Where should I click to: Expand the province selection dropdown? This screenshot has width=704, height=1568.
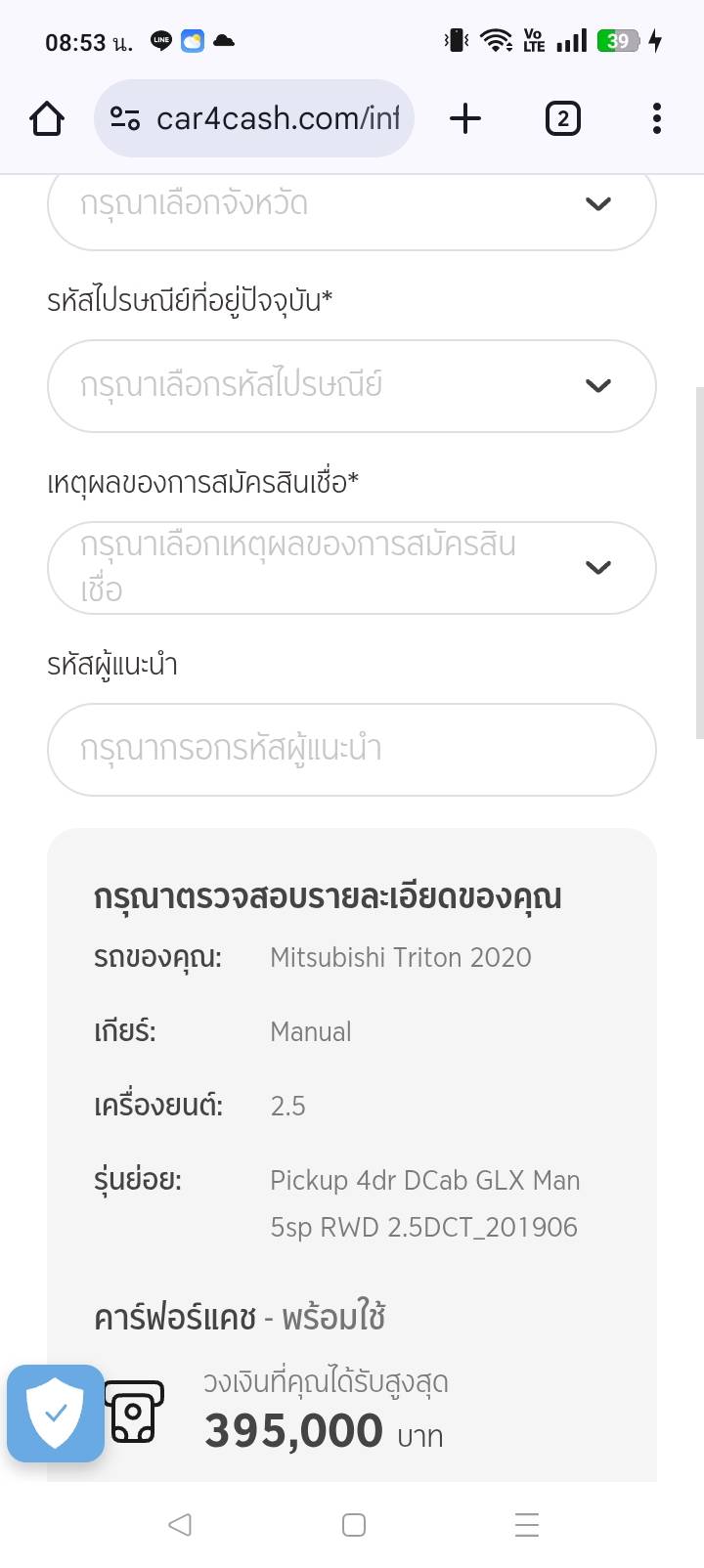pos(351,205)
